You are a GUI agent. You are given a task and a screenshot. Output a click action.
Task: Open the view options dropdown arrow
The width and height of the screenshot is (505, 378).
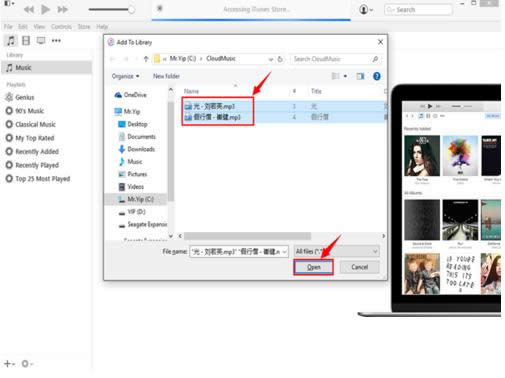345,76
